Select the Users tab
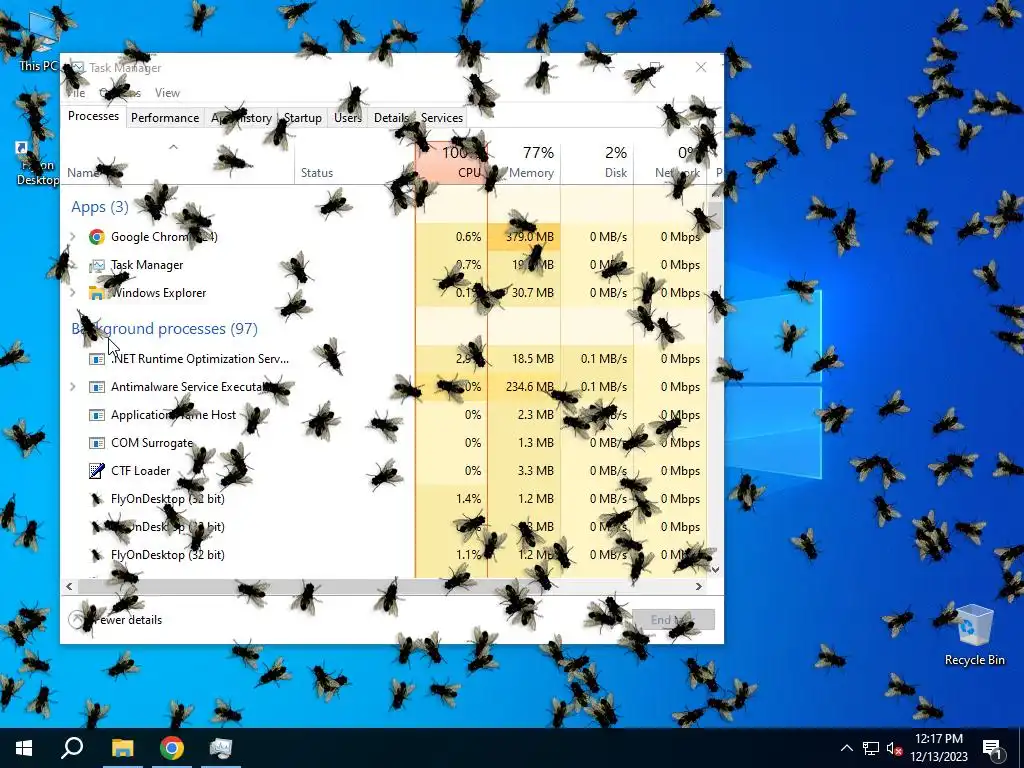This screenshot has height=768, width=1024. (347, 118)
